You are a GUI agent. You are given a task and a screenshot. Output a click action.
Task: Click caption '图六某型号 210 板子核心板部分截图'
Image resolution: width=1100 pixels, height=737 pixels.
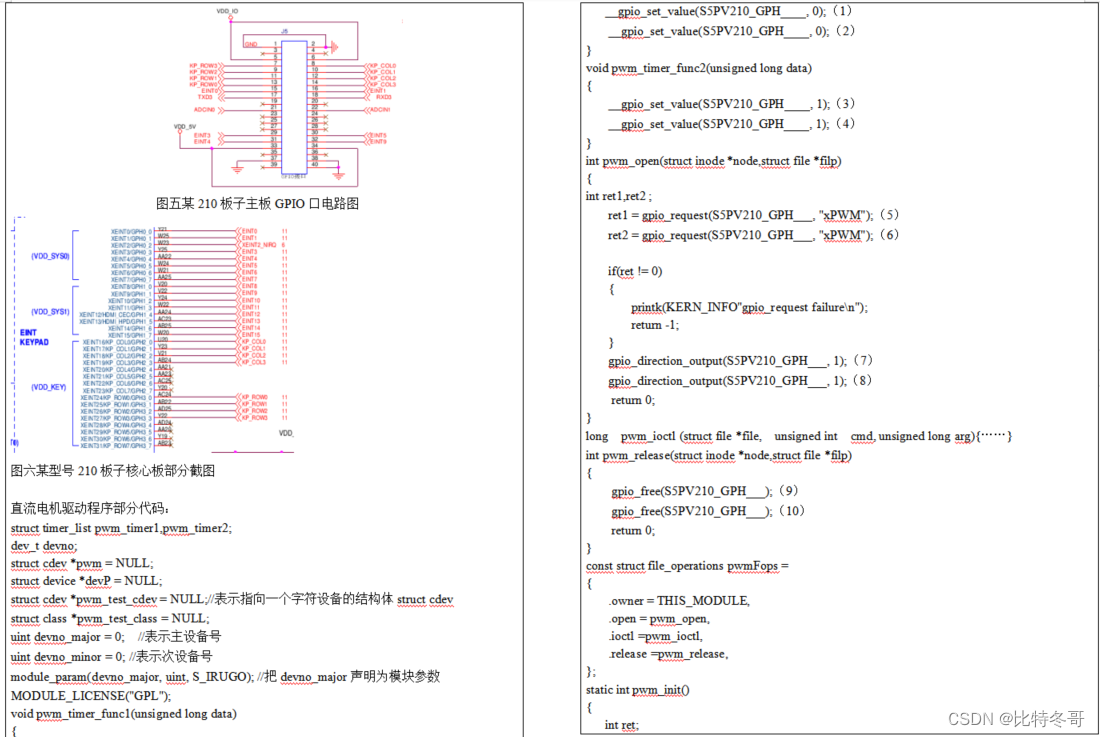pyautogui.click(x=113, y=471)
